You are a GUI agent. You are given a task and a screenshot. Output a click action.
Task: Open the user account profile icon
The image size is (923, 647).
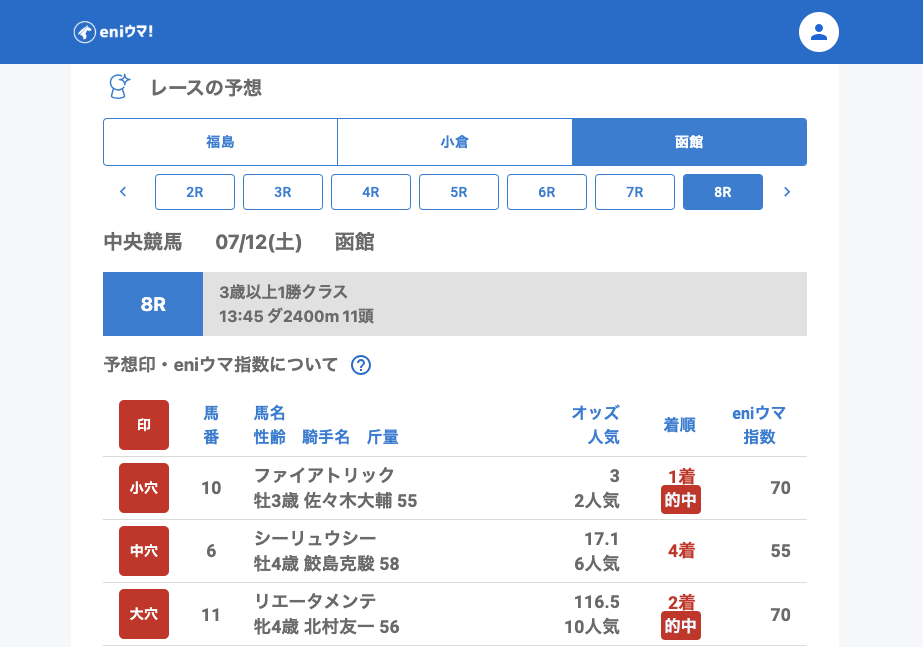818,32
